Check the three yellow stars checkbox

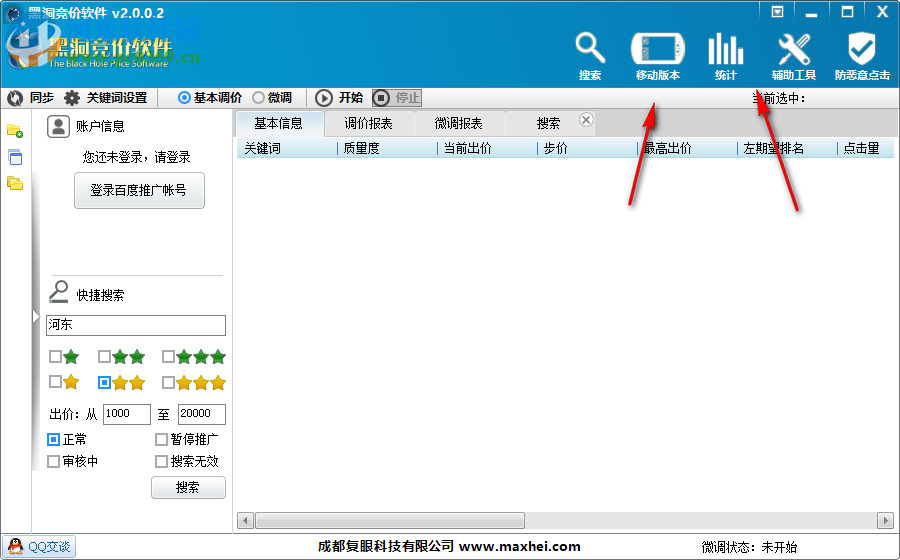pyautogui.click(x=168, y=382)
